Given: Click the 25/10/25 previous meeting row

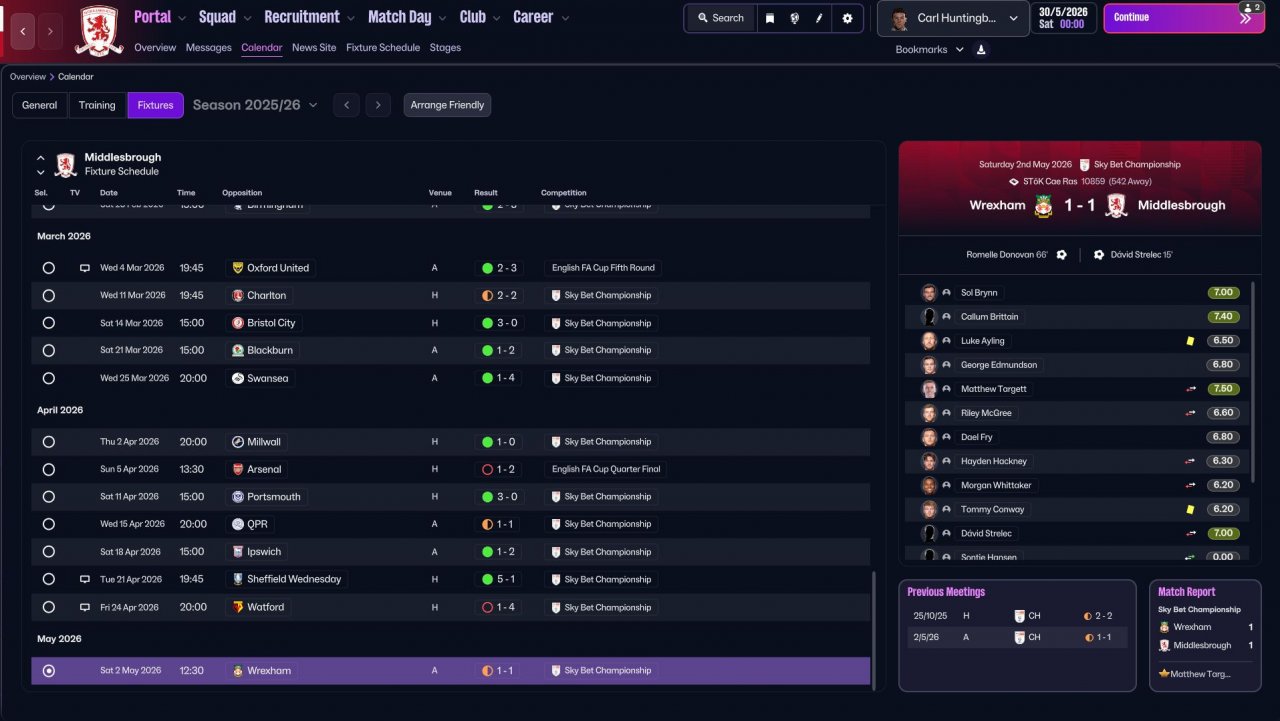Looking at the screenshot, I should coord(1017,616).
